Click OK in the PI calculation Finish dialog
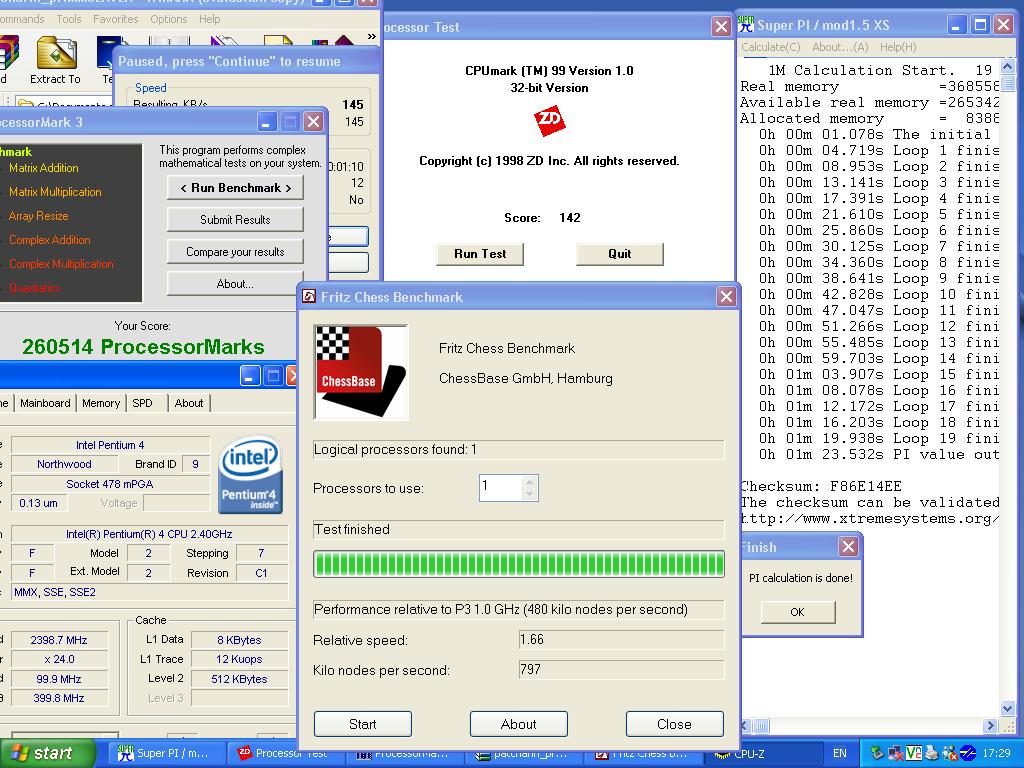Screen dimensions: 1024x768 [798, 612]
